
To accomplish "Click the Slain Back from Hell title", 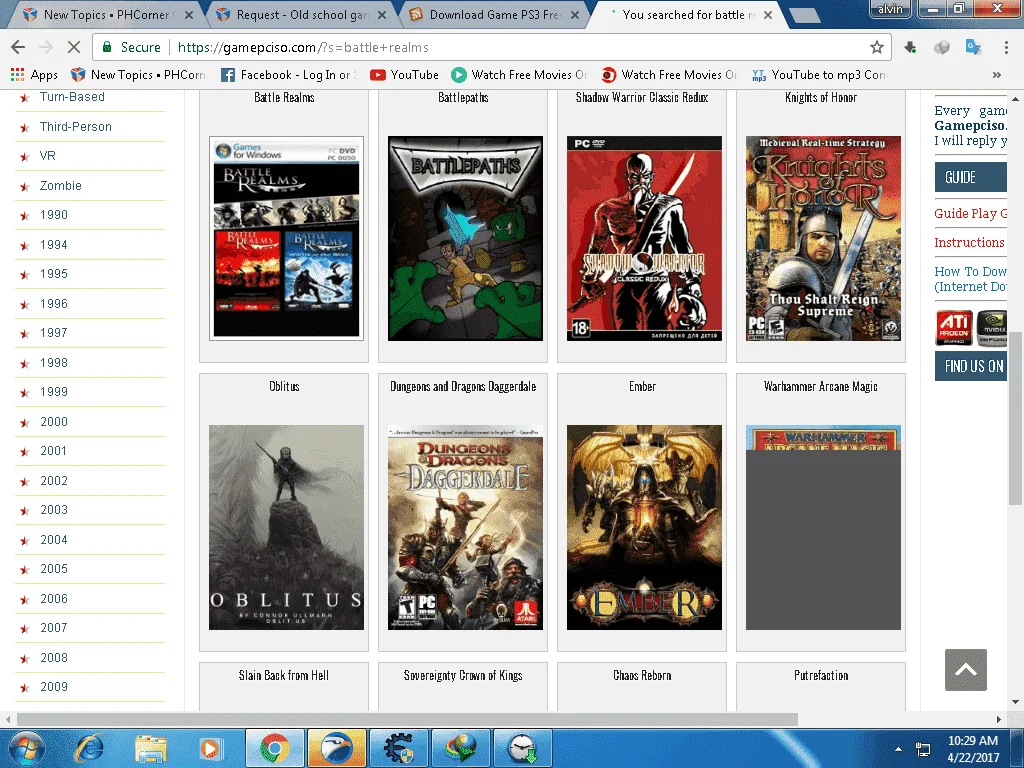I will pos(283,675).
